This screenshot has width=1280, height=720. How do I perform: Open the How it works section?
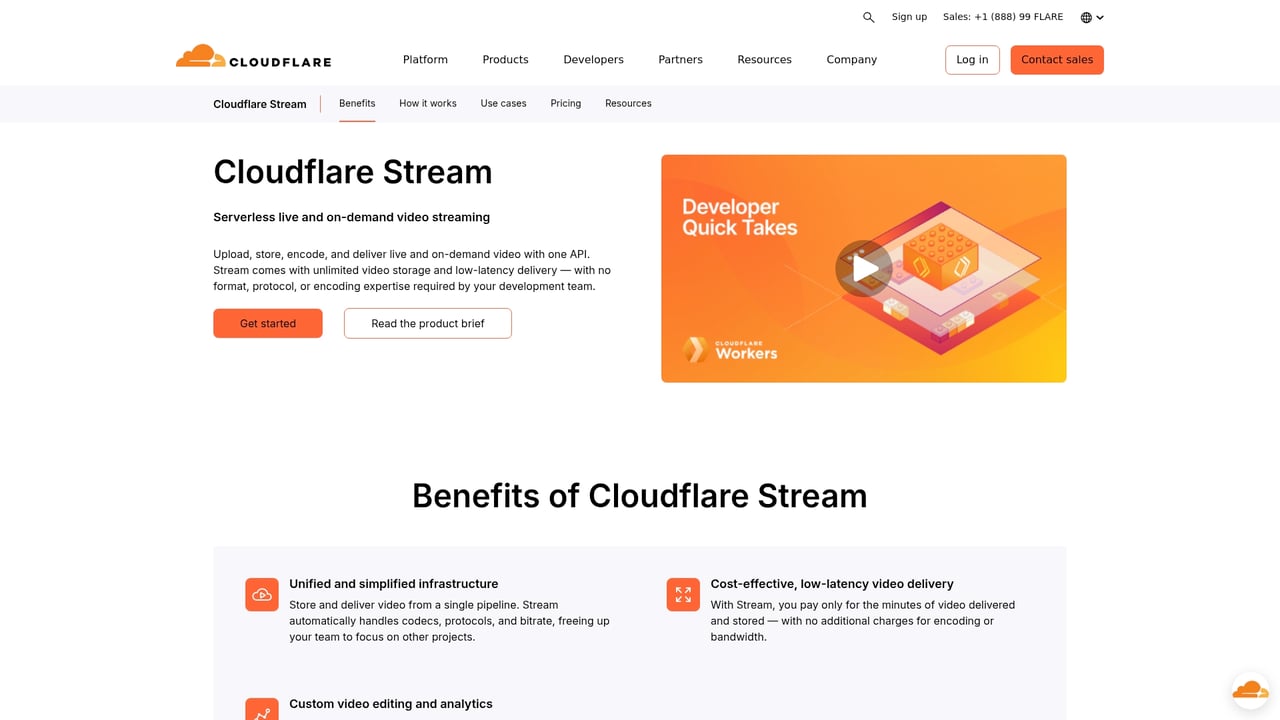[427, 103]
